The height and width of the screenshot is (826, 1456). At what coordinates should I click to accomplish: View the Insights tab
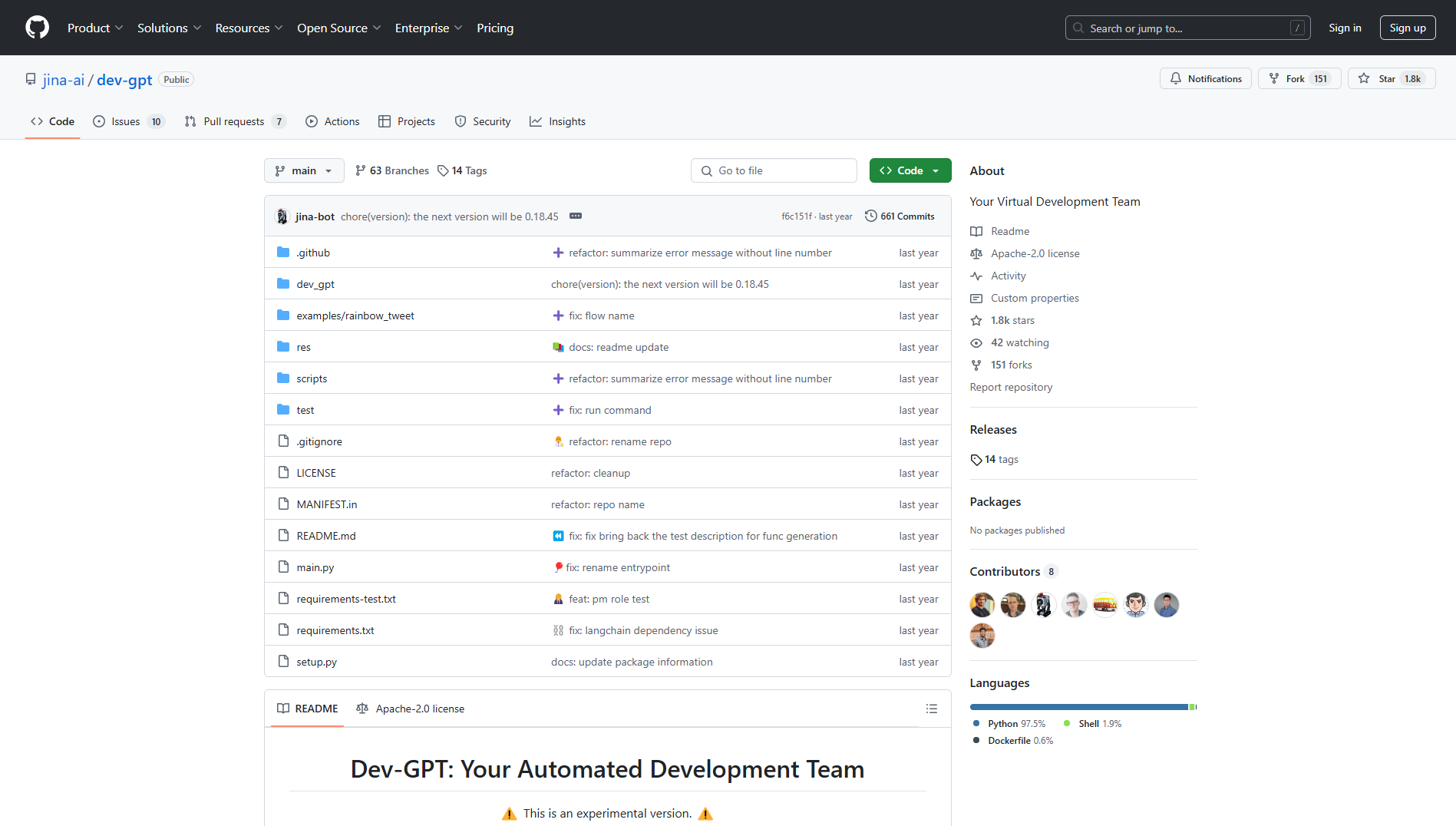(558, 121)
